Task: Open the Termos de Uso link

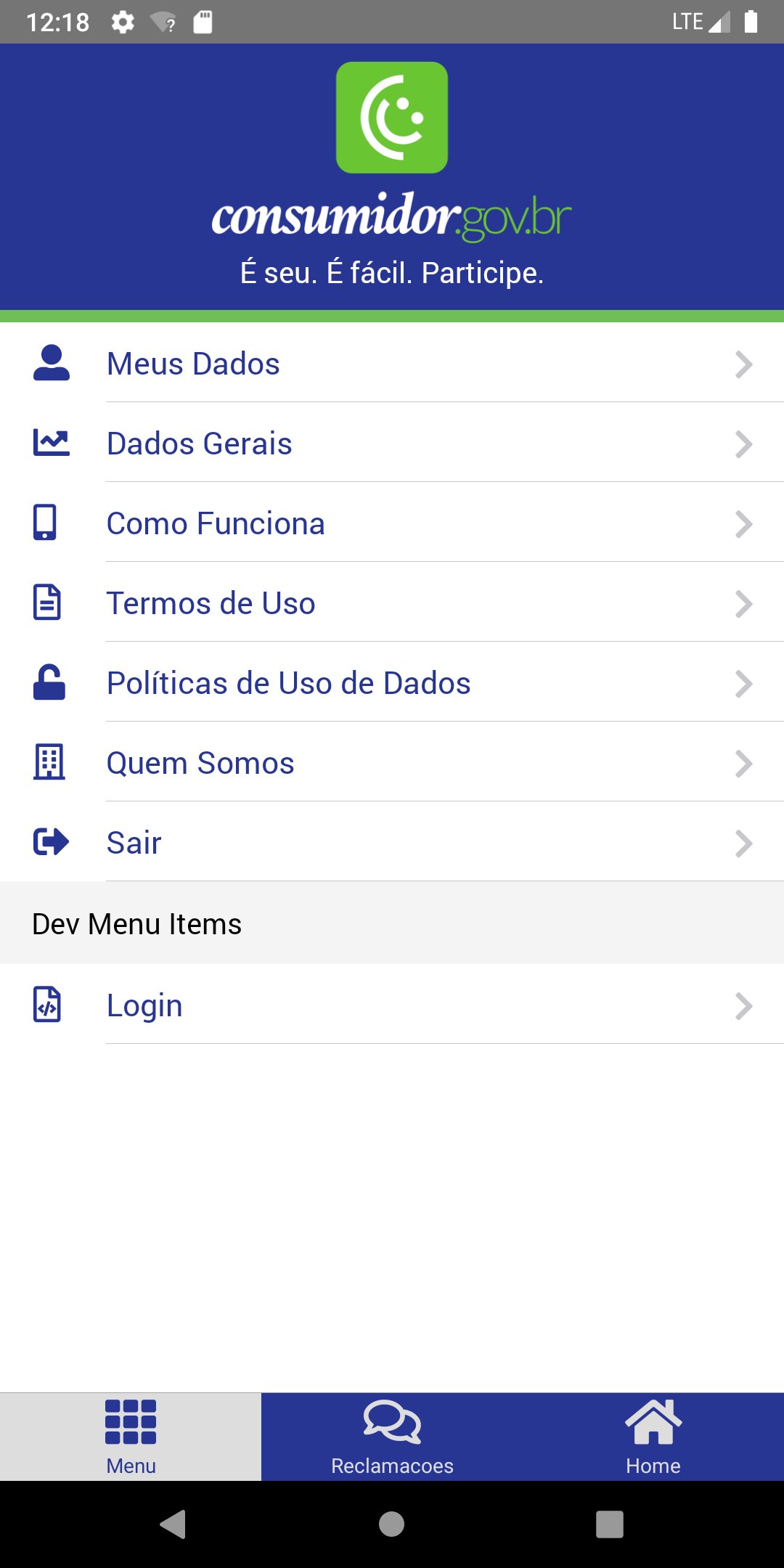Action: click(211, 604)
